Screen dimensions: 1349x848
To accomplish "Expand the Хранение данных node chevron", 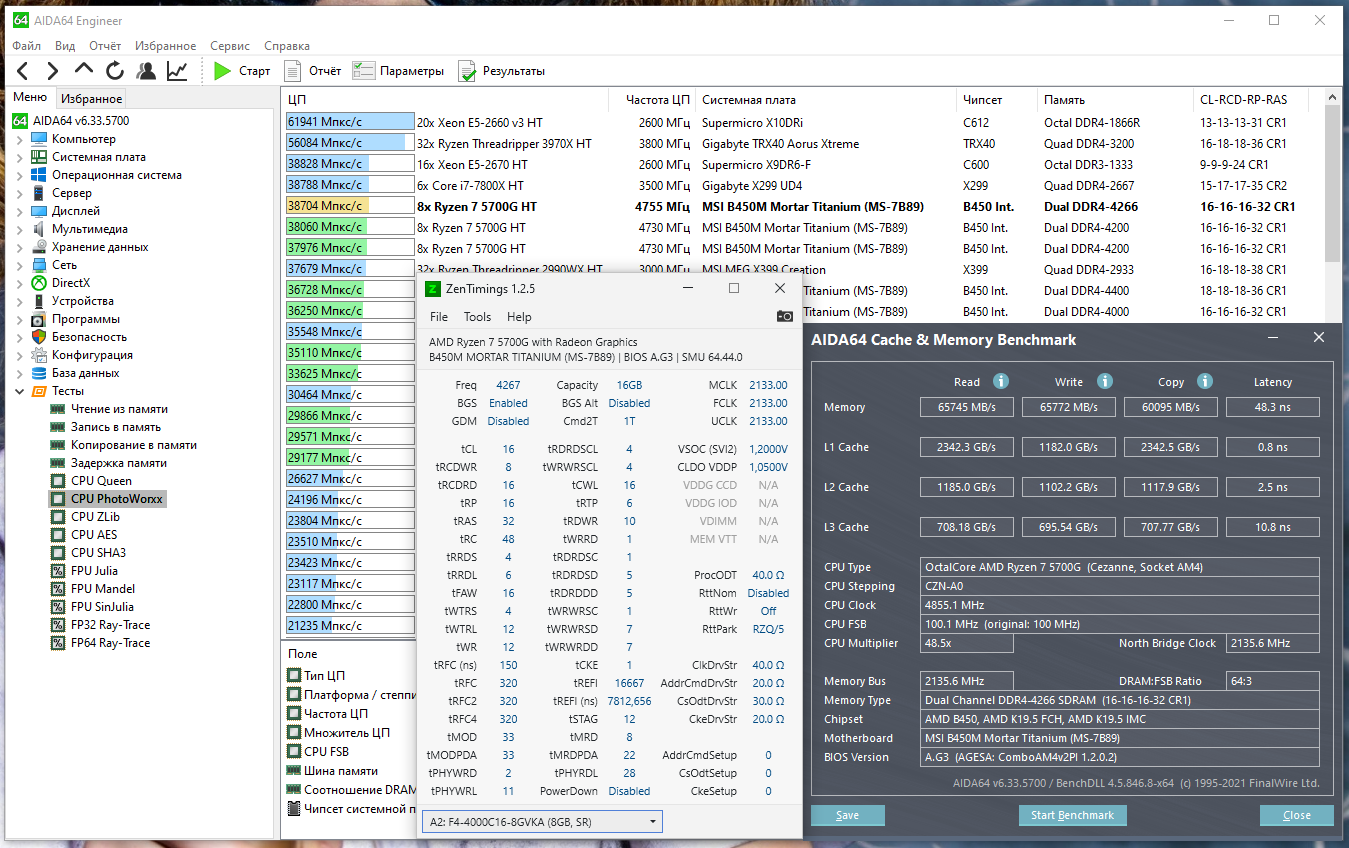I will [x=20, y=247].
